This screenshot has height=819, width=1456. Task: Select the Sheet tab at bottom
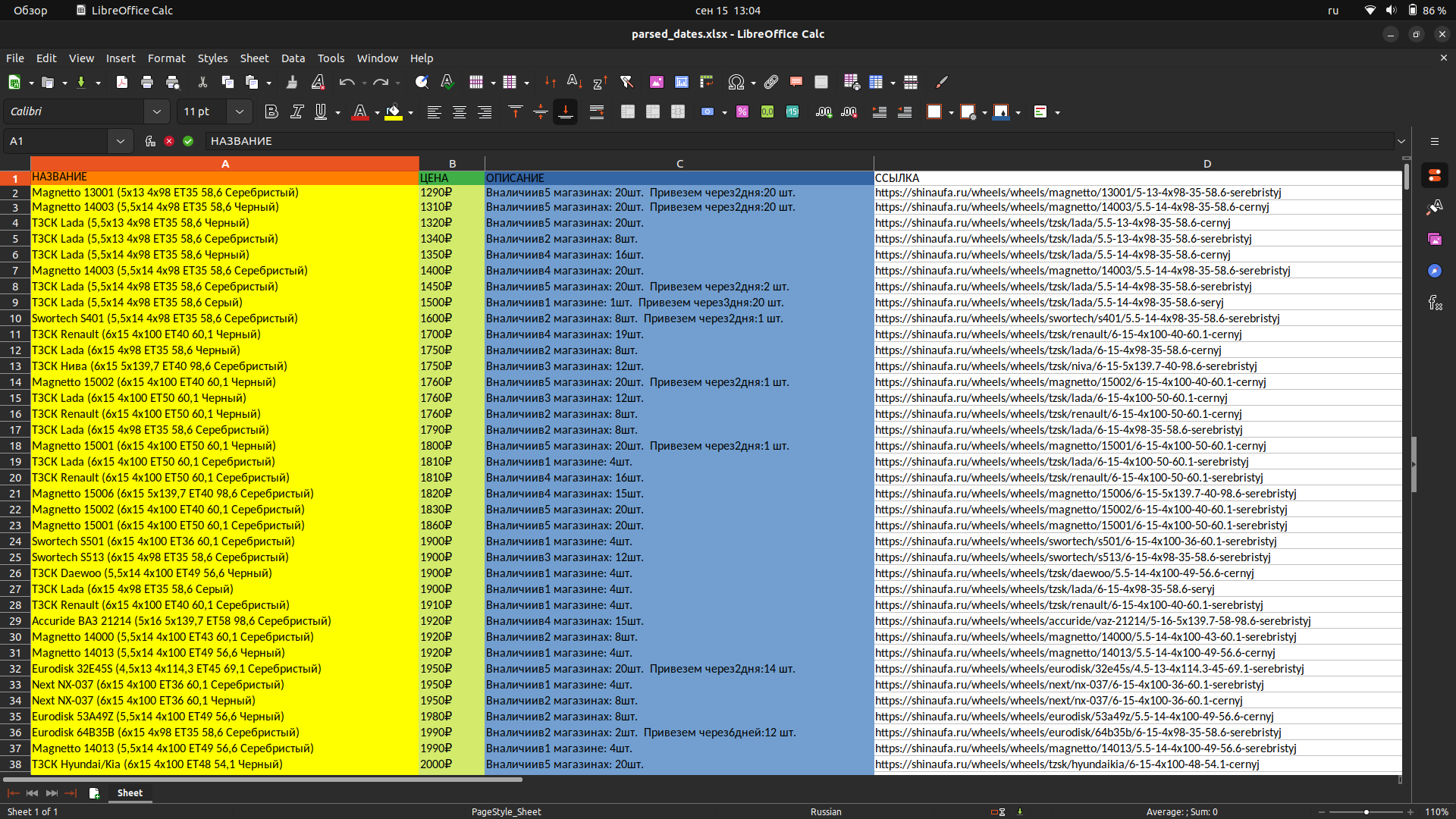point(130,793)
